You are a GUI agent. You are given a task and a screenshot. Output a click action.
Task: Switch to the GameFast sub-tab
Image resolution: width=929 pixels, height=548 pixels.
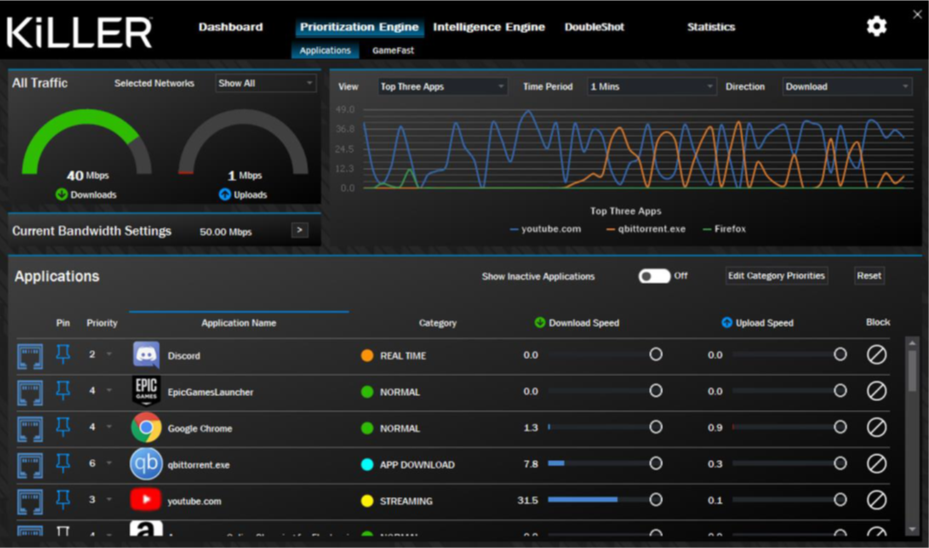point(393,50)
